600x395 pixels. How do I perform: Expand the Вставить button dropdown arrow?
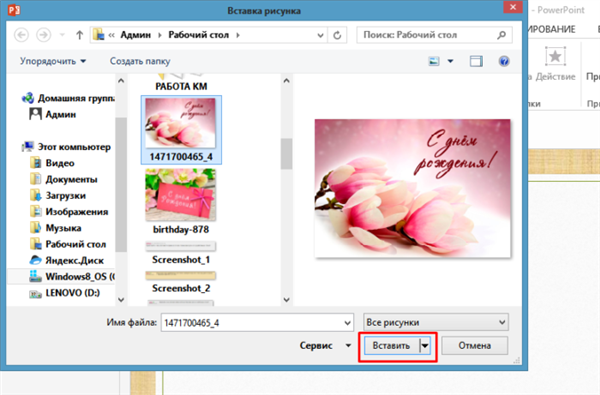coord(425,346)
